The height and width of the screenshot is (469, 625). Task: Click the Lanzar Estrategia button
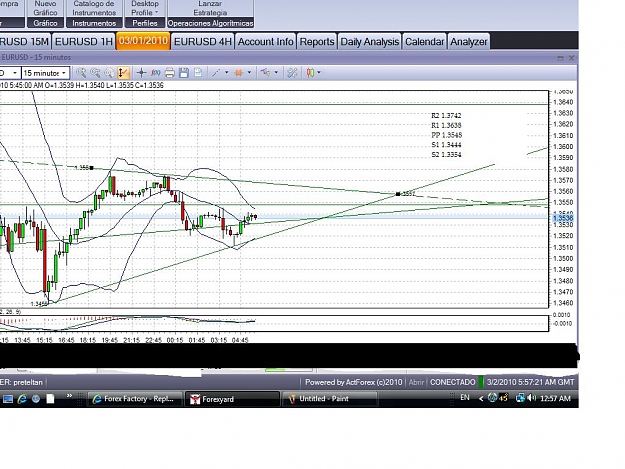[x=210, y=8]
